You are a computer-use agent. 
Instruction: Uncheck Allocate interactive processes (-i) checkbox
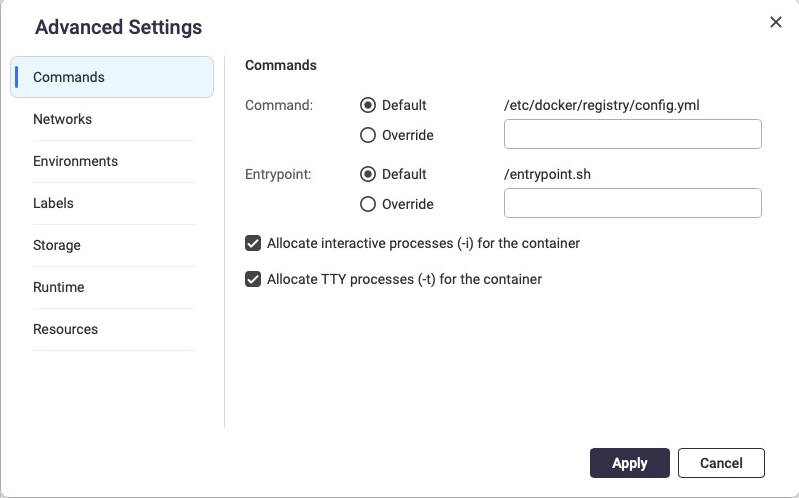[x=253, y=243]
